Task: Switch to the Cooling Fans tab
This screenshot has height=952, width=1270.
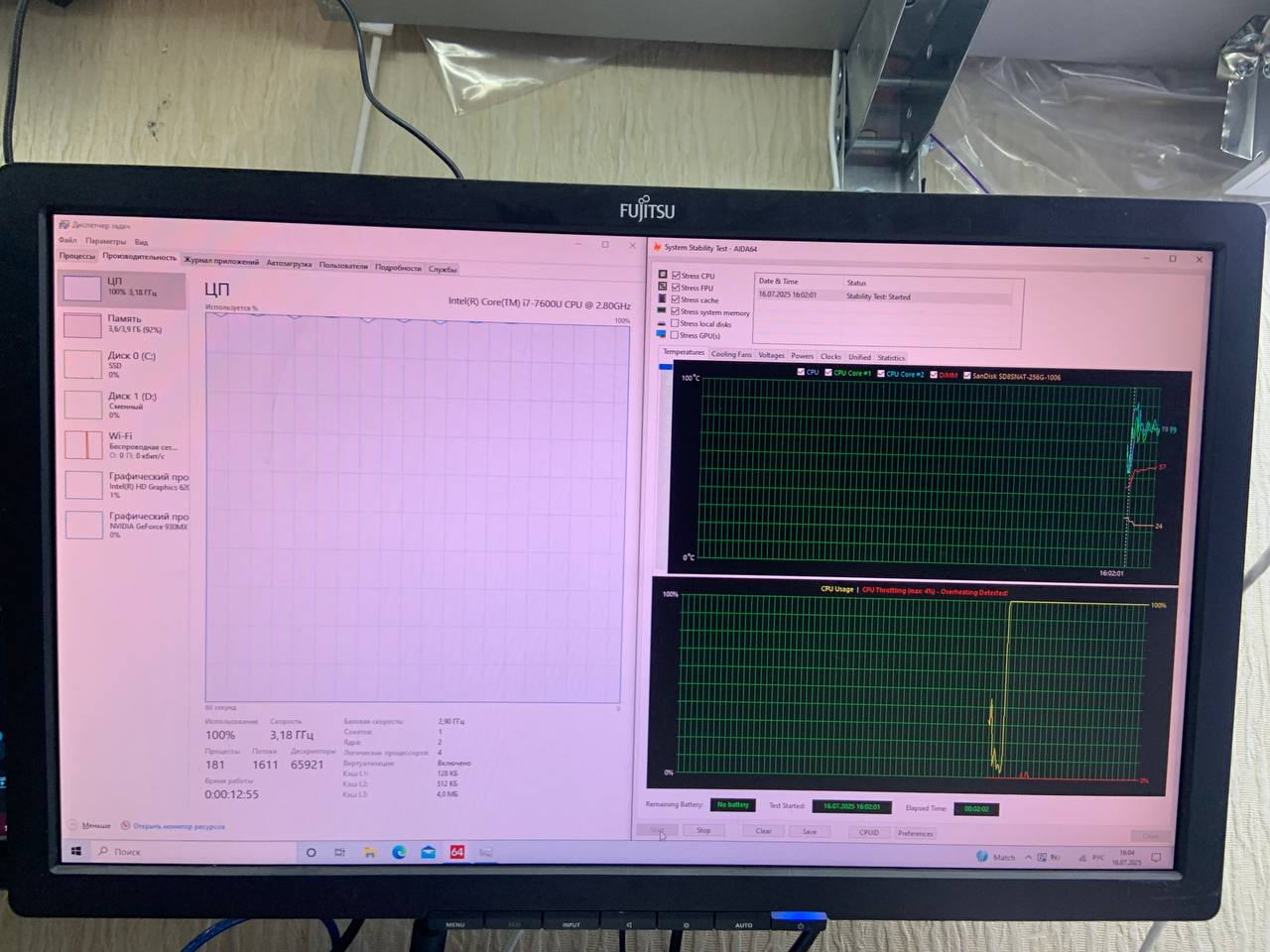Action: point(731,355)
